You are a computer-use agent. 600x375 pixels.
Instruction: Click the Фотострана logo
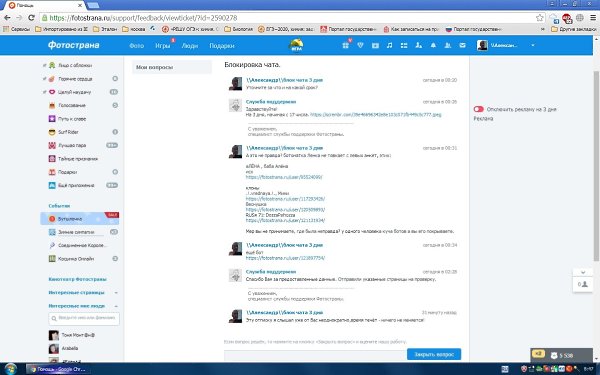73,45
